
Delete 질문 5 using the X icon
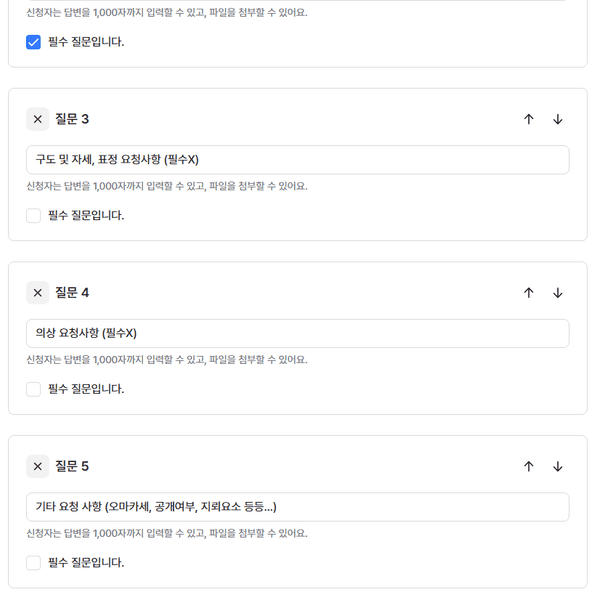click(x=38, y=466)
